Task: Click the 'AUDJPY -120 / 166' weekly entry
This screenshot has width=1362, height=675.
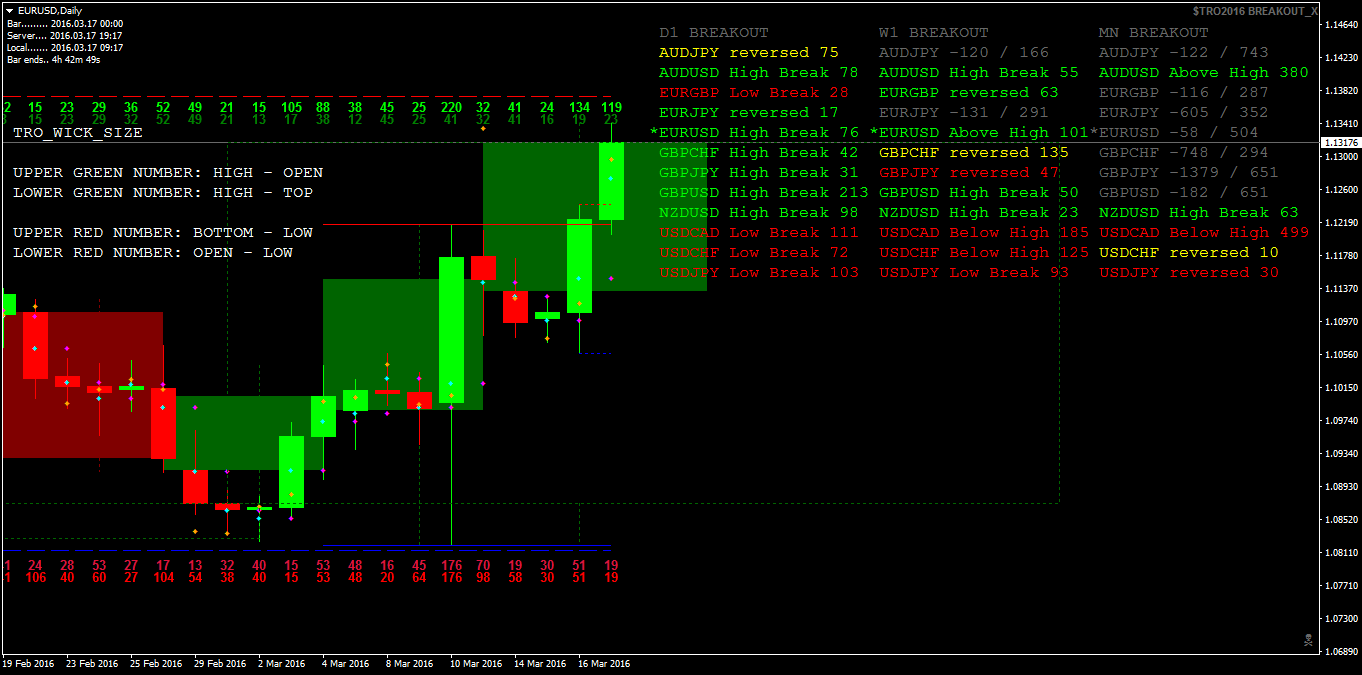Action: pyautogui.click(x=964, y=53)
